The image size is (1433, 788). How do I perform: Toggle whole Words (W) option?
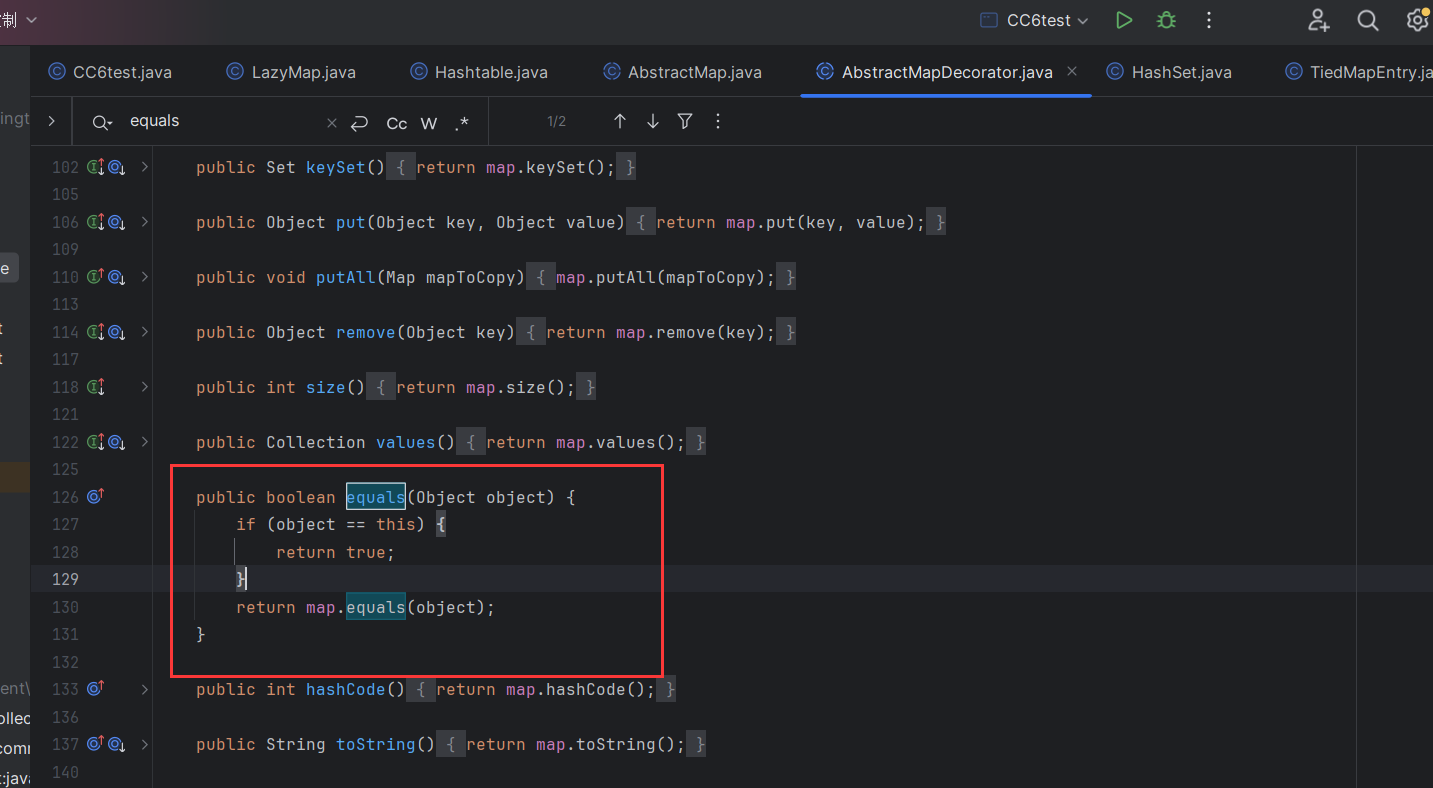pyautogui.click(x=429, y=123)
